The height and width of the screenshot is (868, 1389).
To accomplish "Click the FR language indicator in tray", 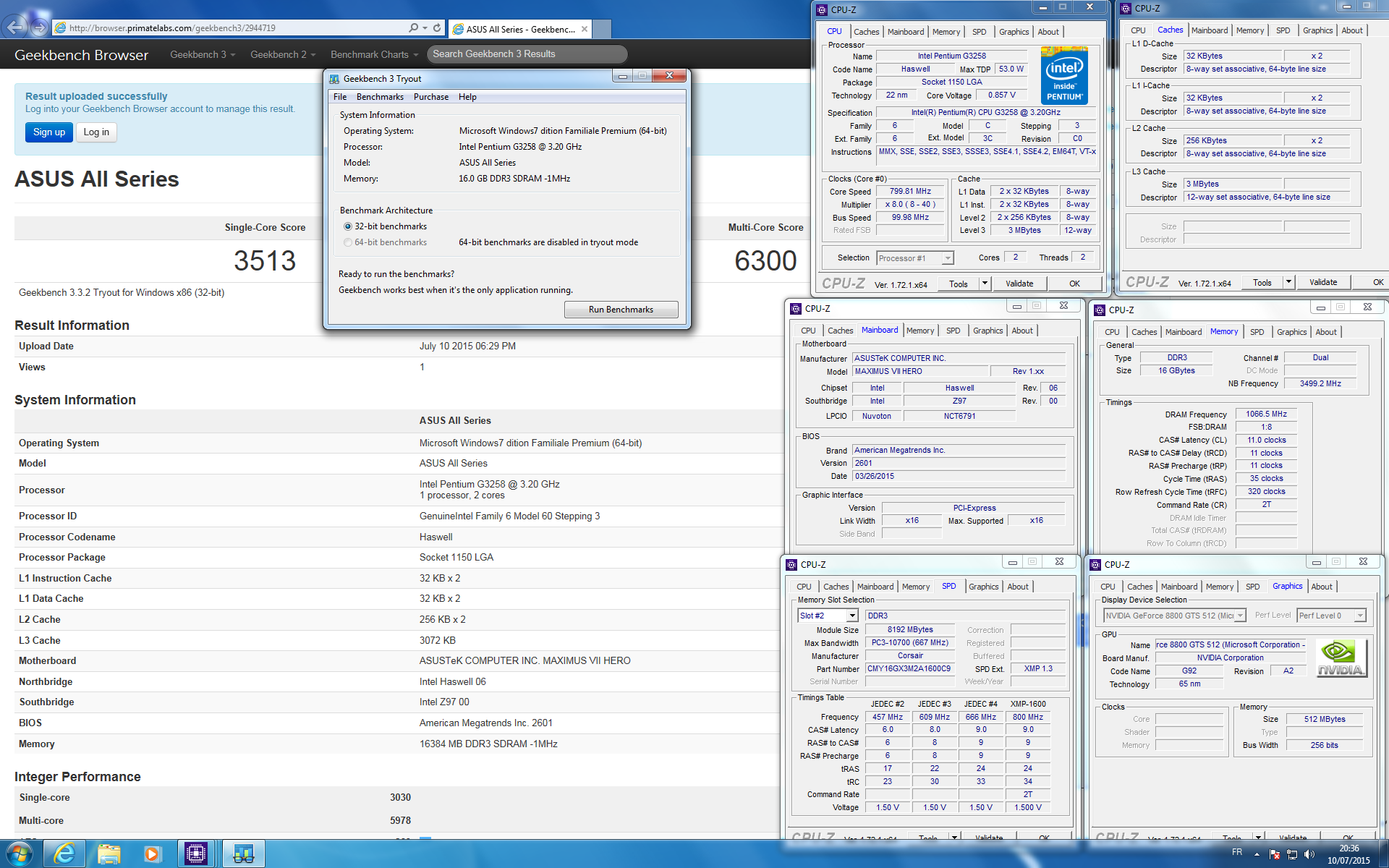I will click(1237, 852).
